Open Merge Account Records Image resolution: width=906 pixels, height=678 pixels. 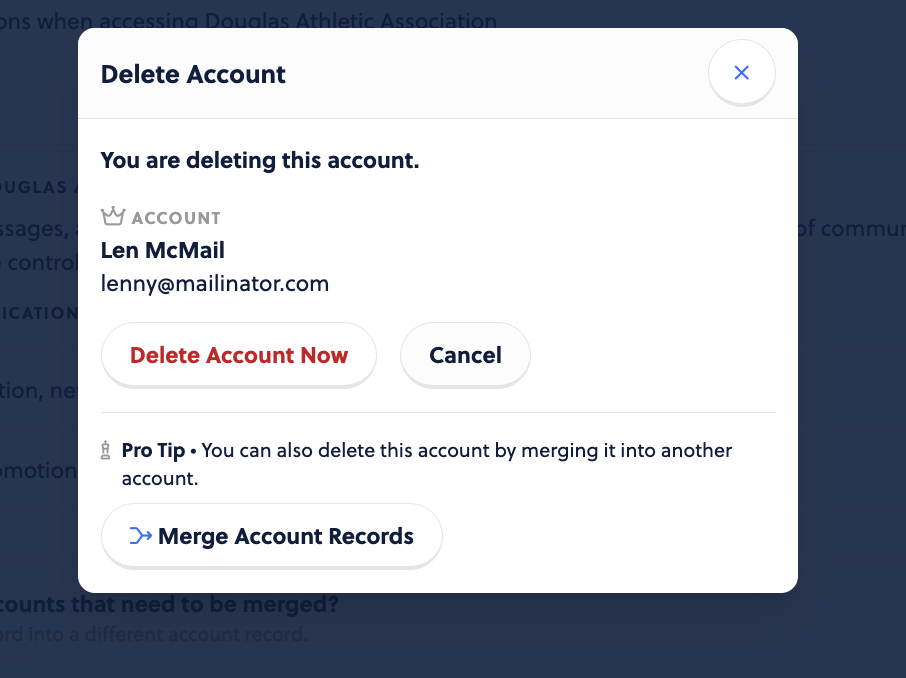pos(272,536)
